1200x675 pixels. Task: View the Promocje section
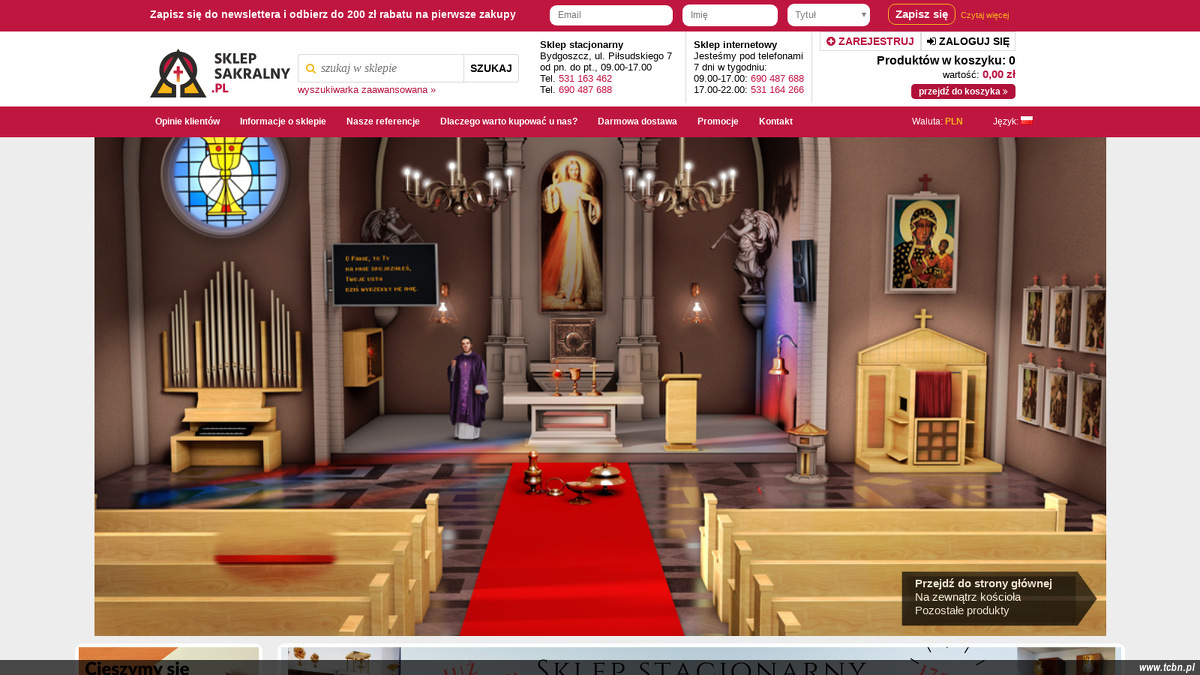[x=718, y=121]
